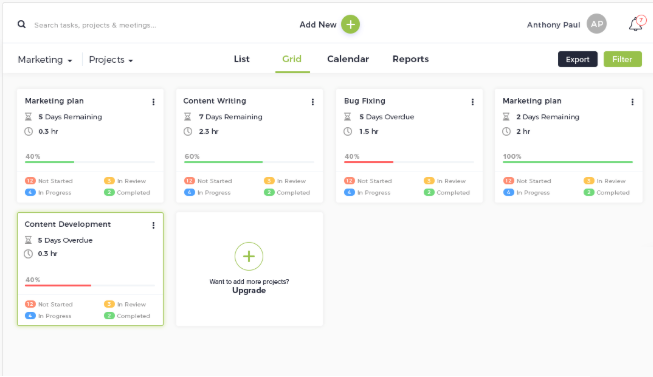Click the green Filter button

click(x=623, y=59)
